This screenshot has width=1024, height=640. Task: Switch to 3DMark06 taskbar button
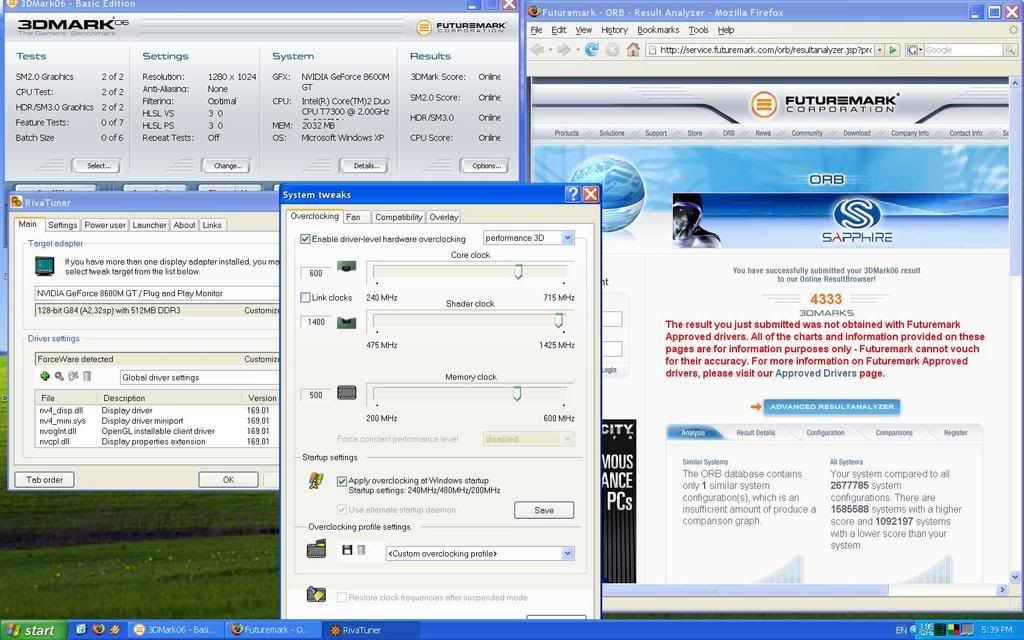pyautogui.click(x=175, y=630)
